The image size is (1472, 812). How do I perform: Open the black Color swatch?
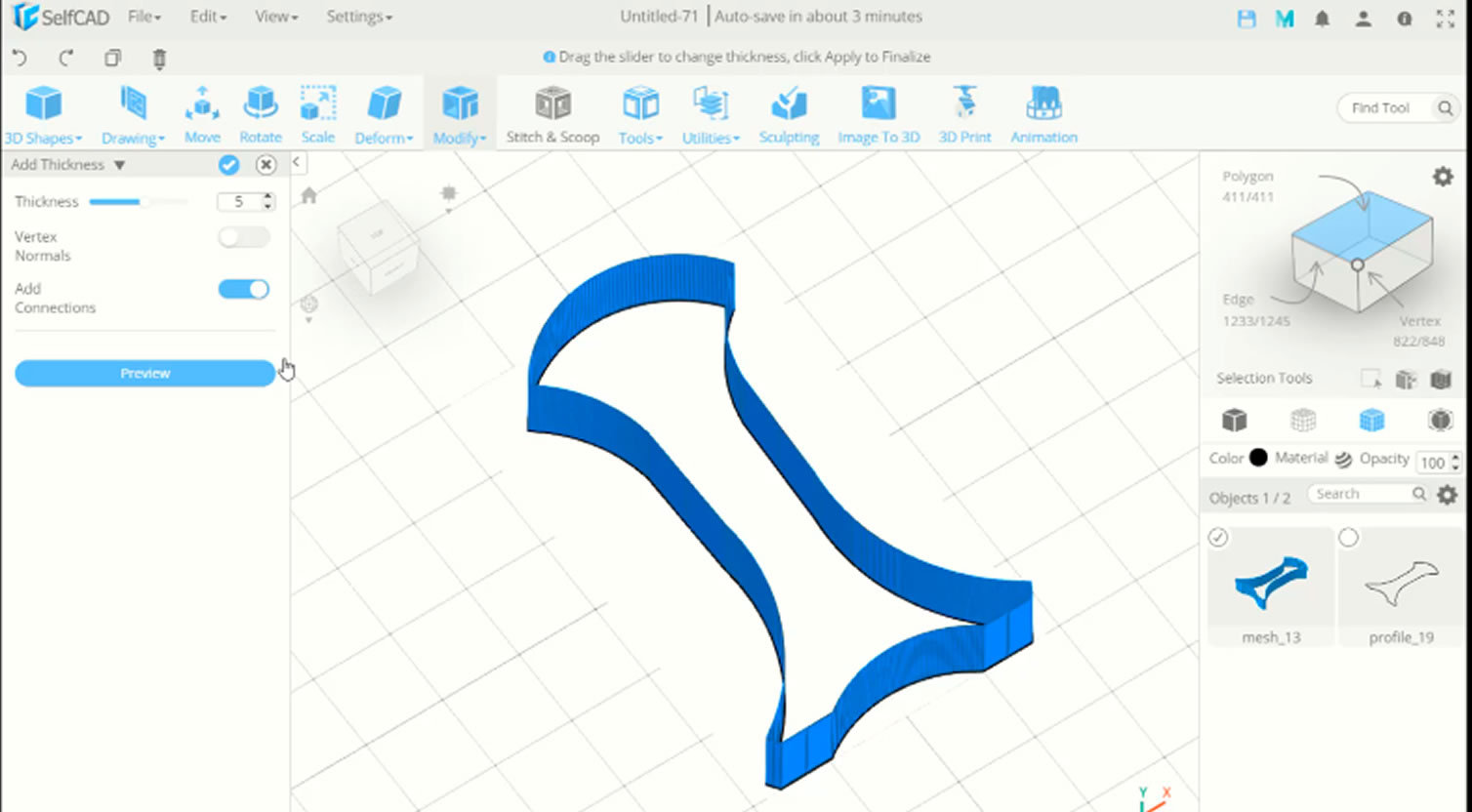pyautogui.click(x=1258, y=458)
